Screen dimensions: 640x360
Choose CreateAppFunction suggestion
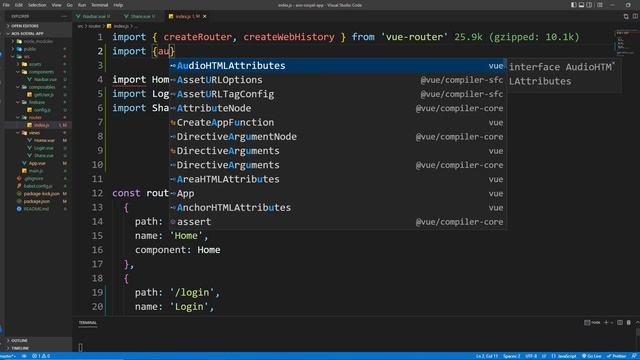point(338,122)
